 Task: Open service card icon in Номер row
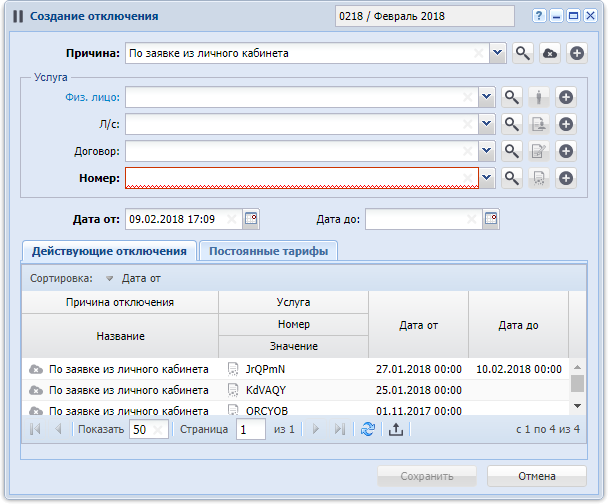[539, 178]
